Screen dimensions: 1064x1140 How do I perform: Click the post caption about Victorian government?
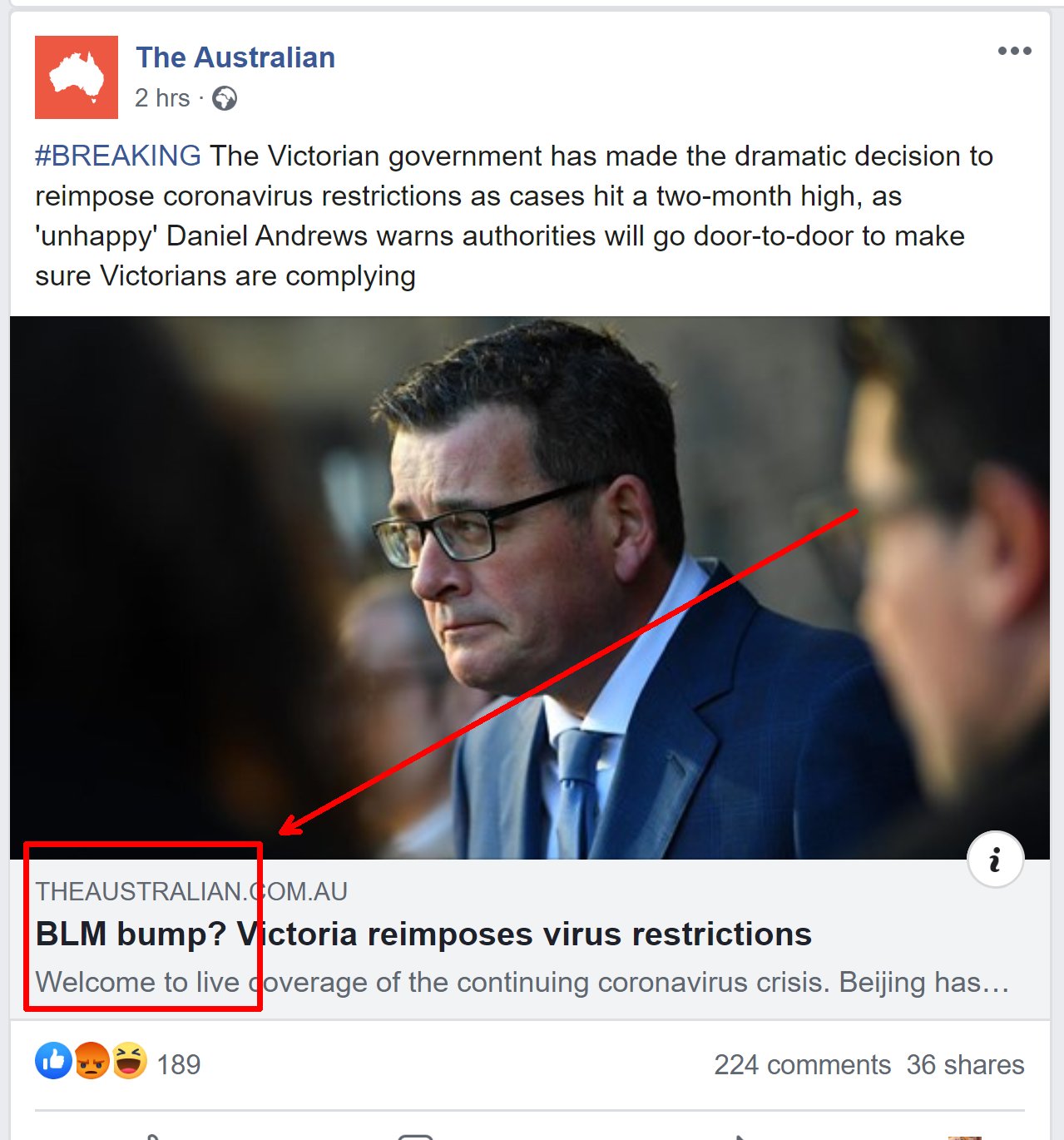(514, 216)
